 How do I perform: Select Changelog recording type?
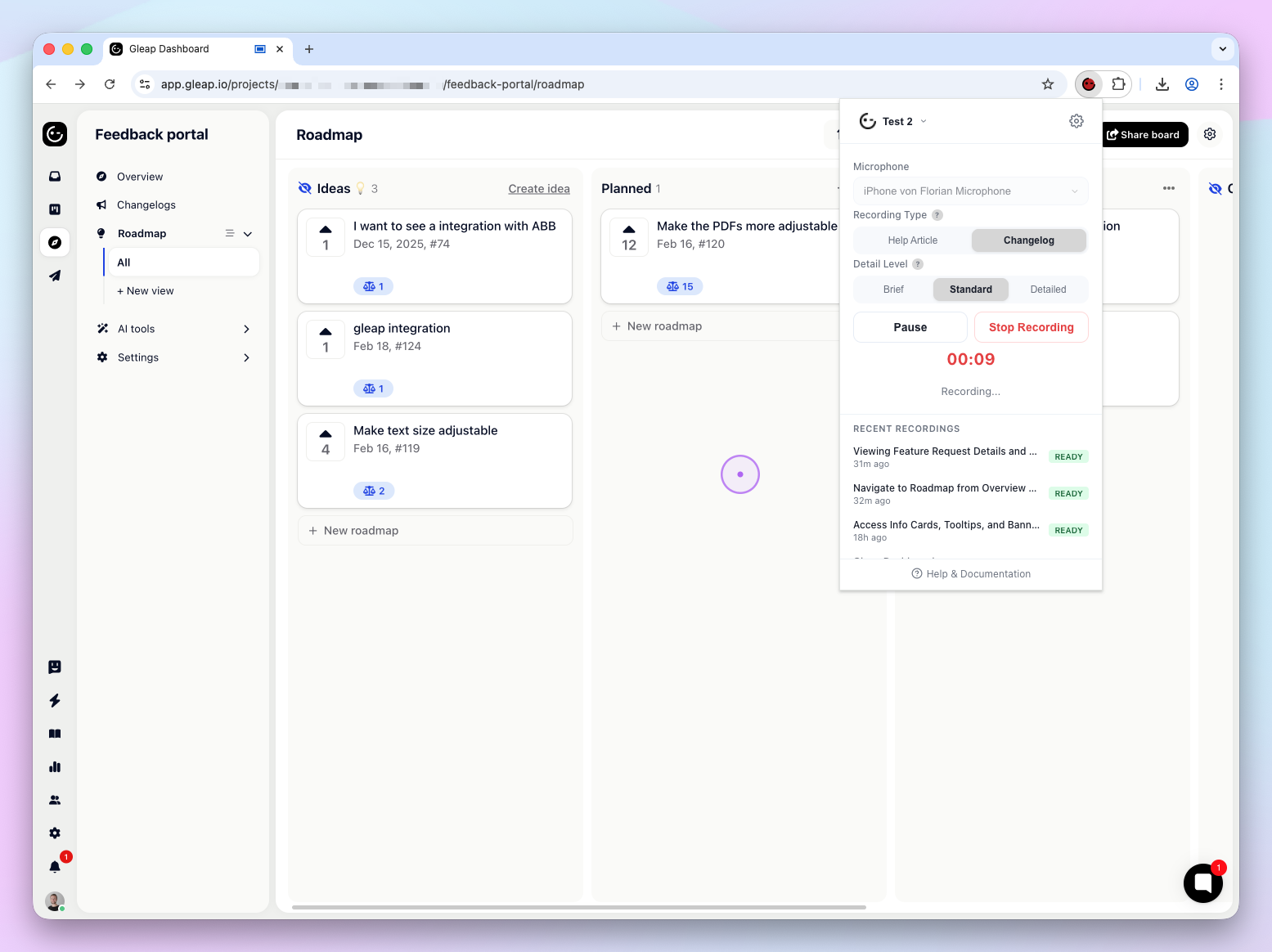1029,240
